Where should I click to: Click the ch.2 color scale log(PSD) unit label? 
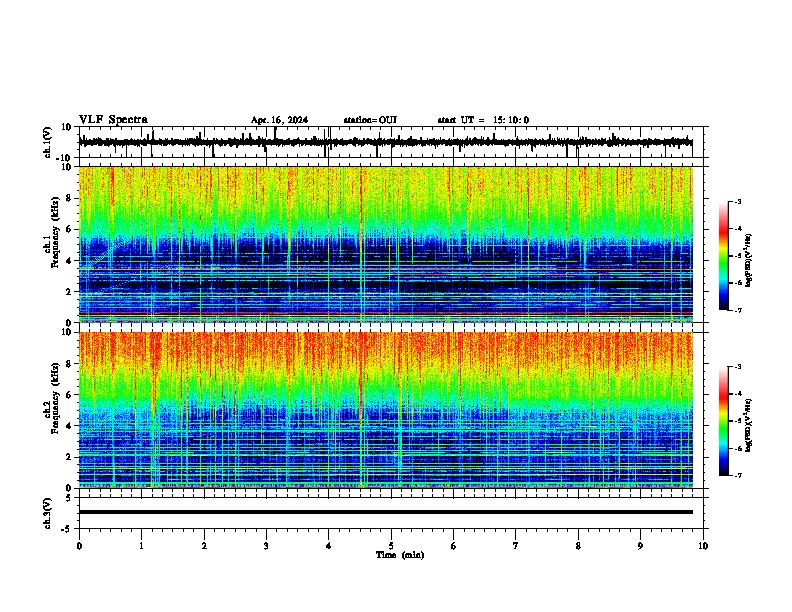(x=749, y=425)
